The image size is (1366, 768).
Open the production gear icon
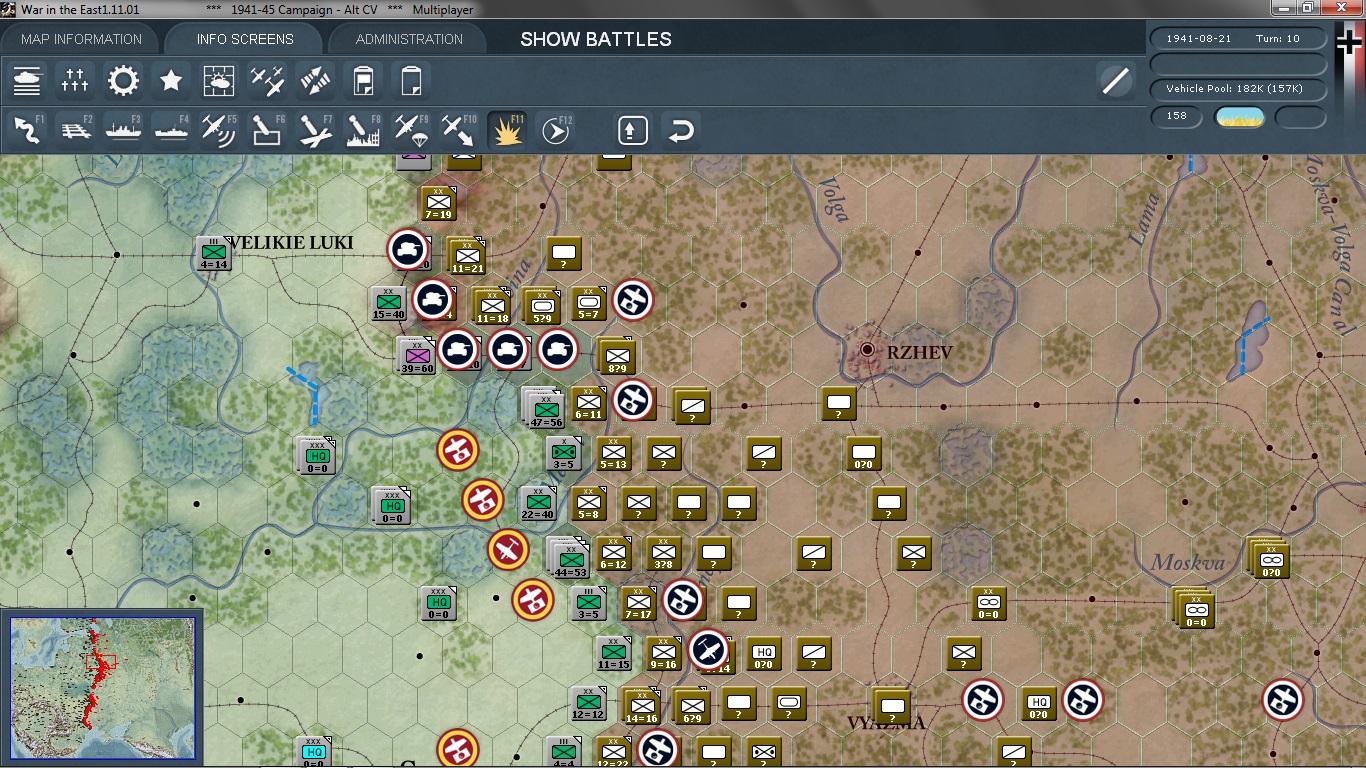[123, 80]
